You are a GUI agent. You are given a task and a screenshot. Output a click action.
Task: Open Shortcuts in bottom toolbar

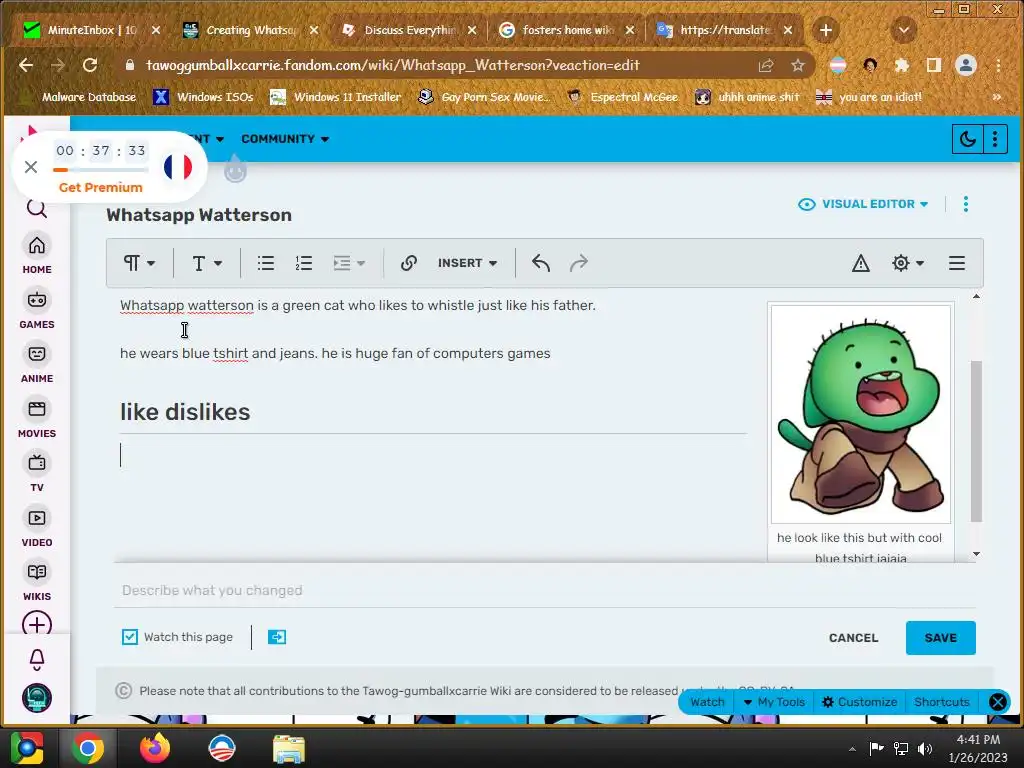(x=942, y=702)
